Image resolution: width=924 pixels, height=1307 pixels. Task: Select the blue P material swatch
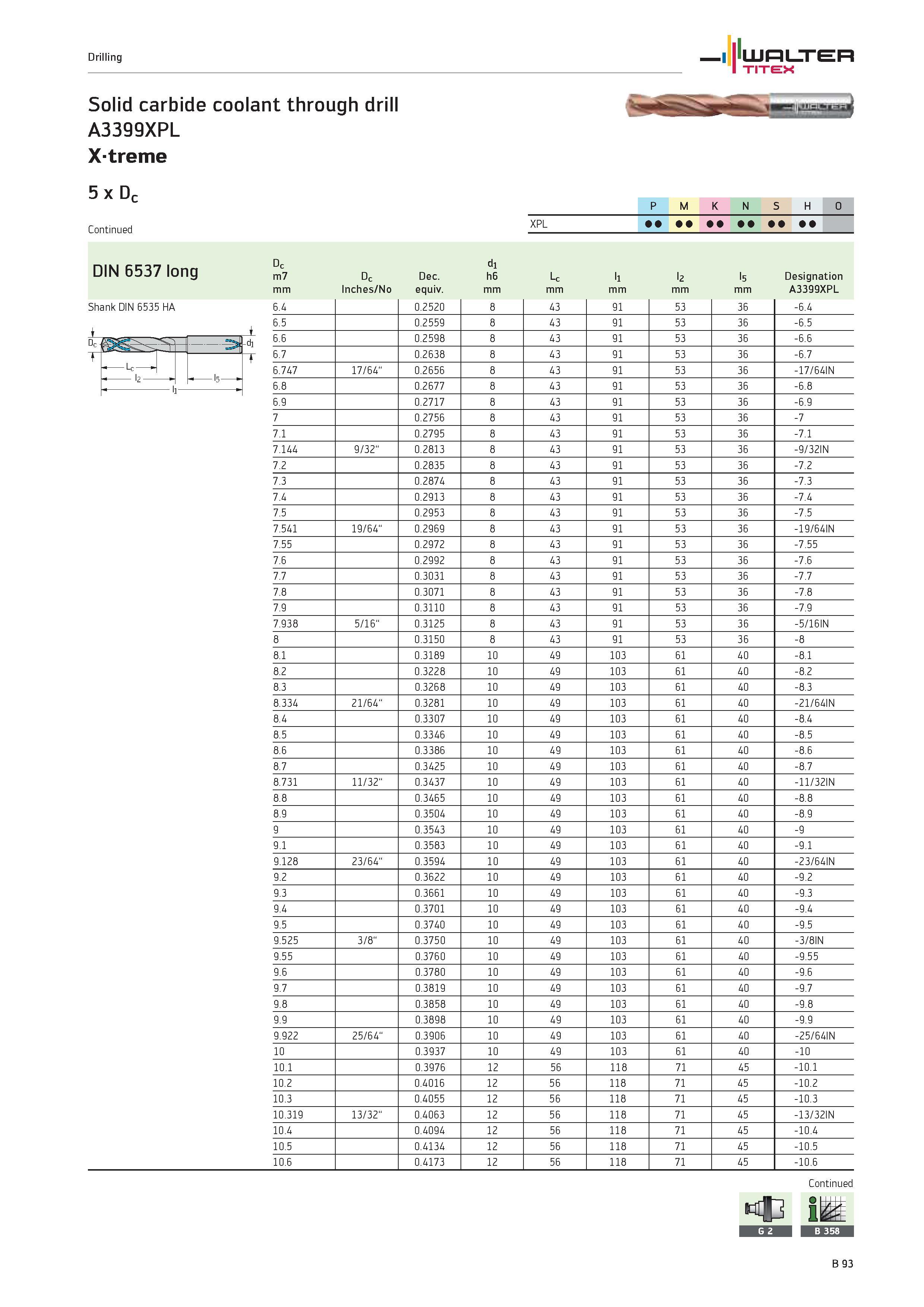click(x=653, y=206)
